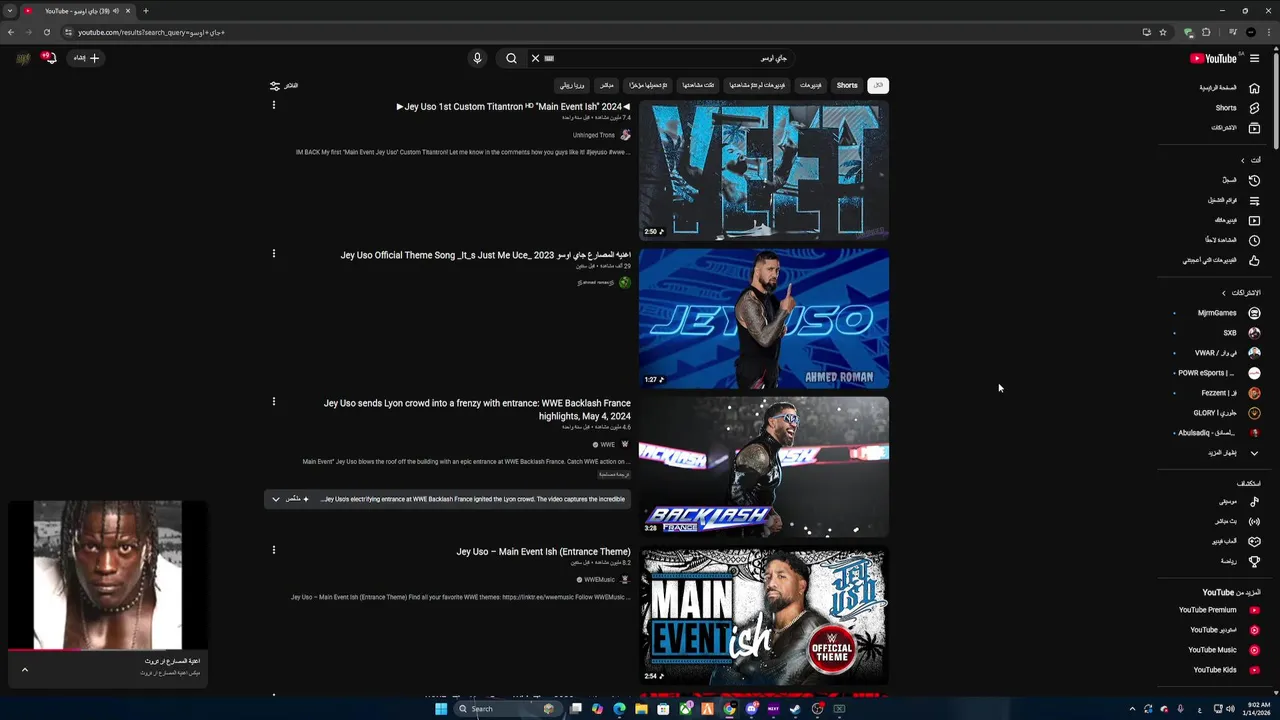Screen dimensions: 1280x720
Task: Expand the miniplayer with the up chevron
Action: (25, 670)
